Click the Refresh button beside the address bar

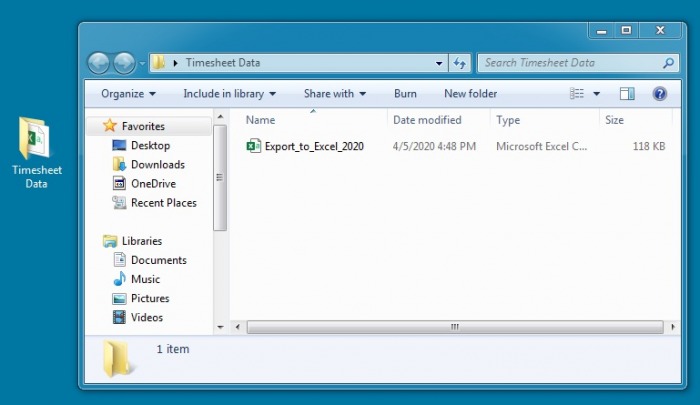tap(459, 63)
